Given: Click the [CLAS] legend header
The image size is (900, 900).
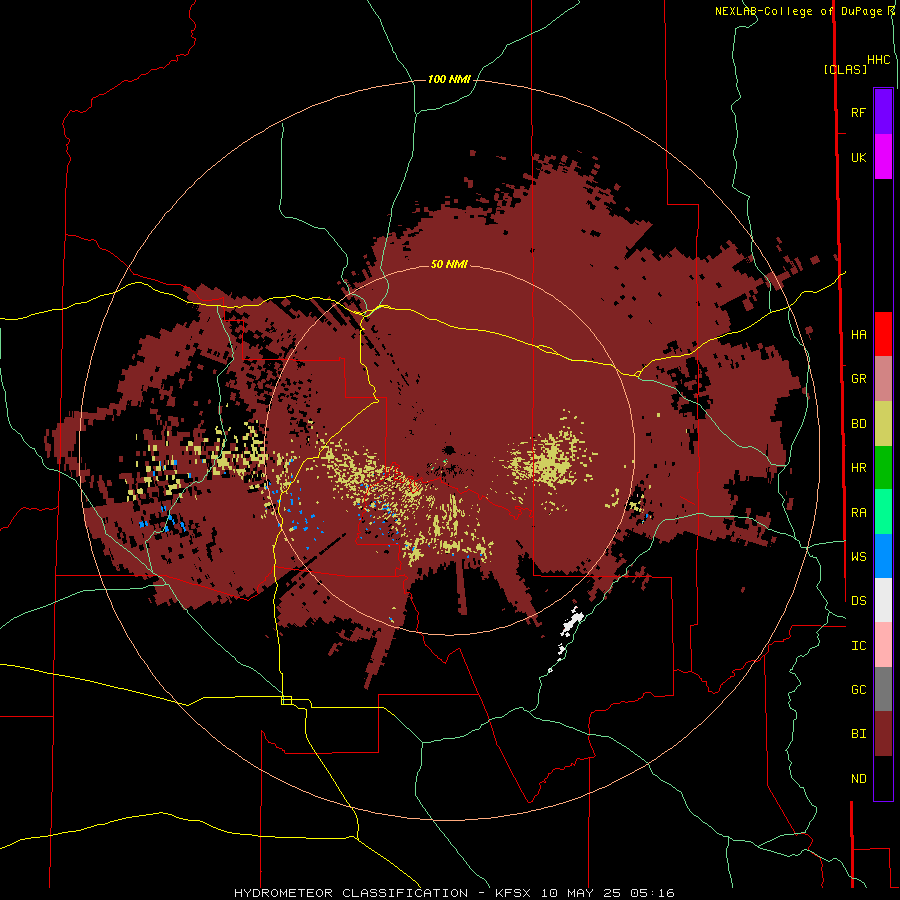Looking at the screenshot, I should tap(845, 69).
